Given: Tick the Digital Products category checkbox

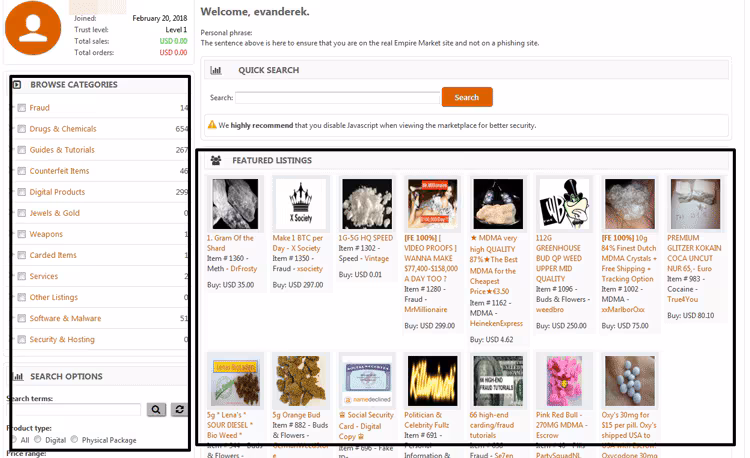Looking at the screenshot, I should [22, 192].
